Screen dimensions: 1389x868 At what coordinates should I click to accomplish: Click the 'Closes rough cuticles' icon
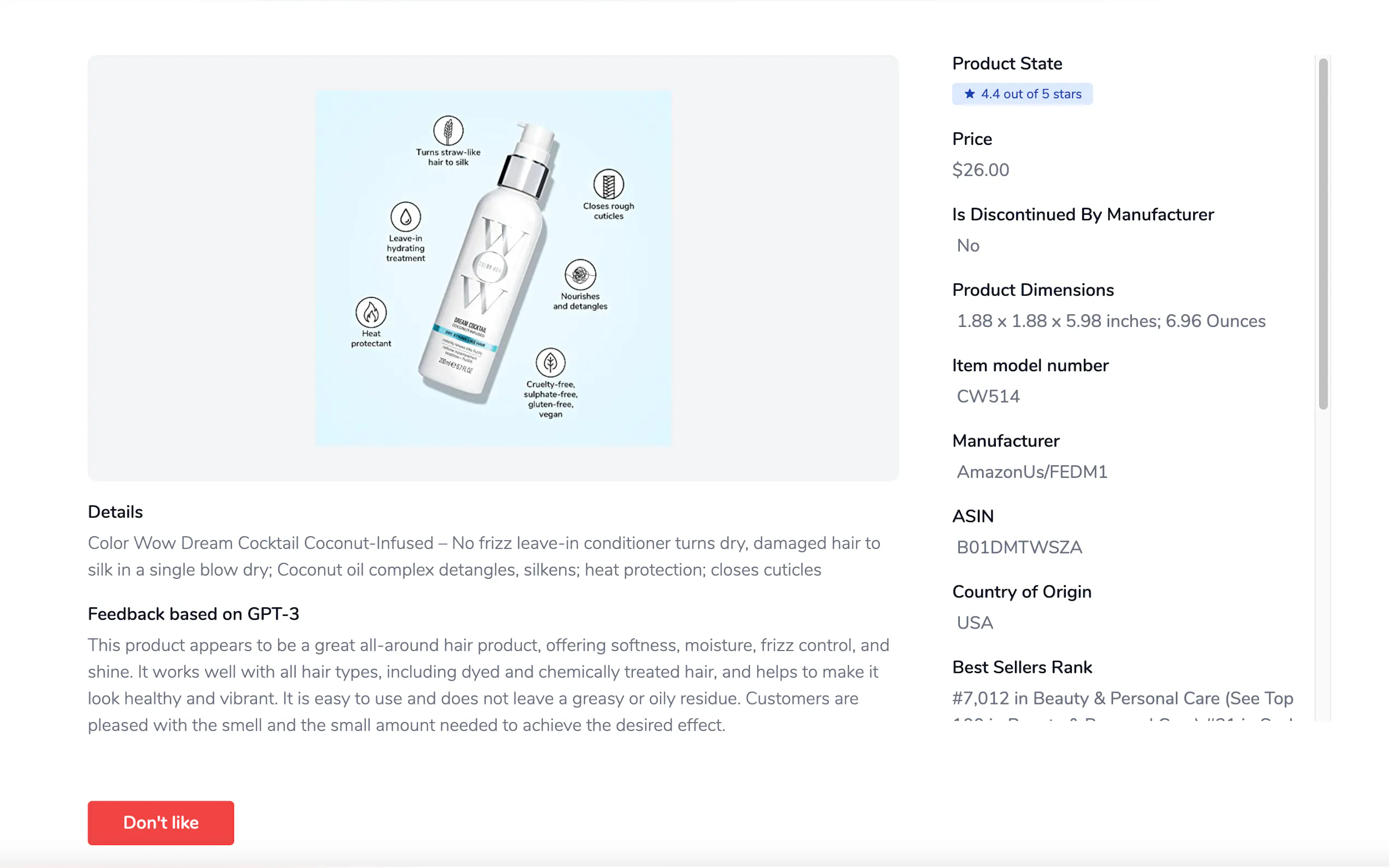[608, 185]
